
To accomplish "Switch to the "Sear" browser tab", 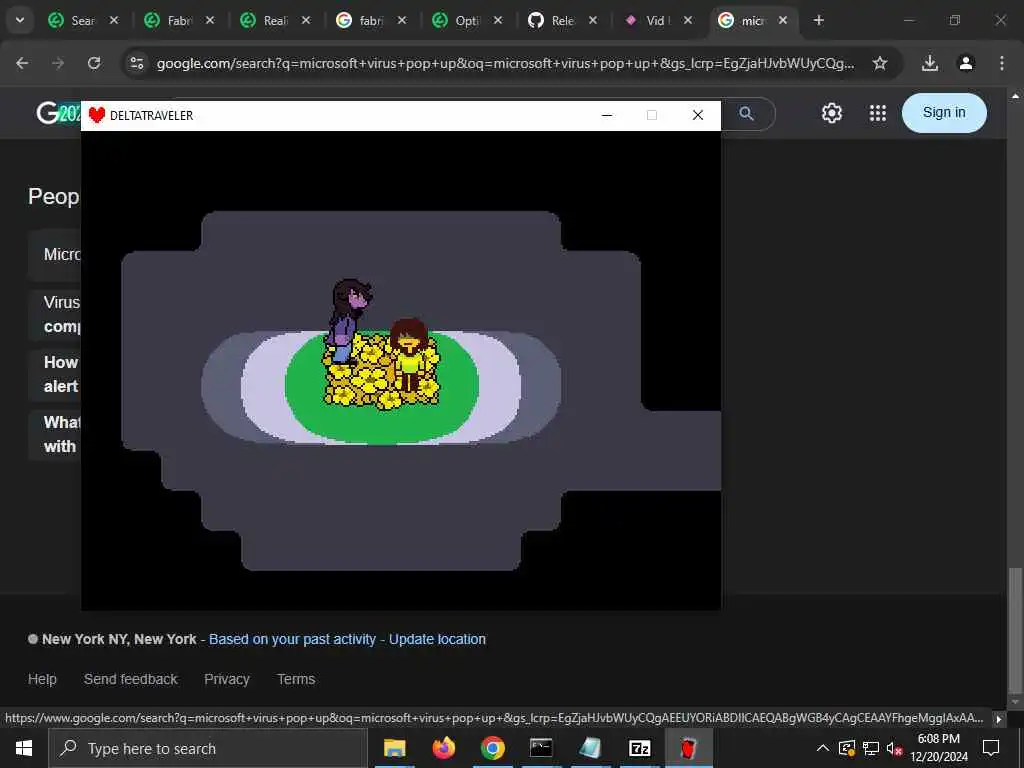I will pyautogui.click(x=72, y=20).
